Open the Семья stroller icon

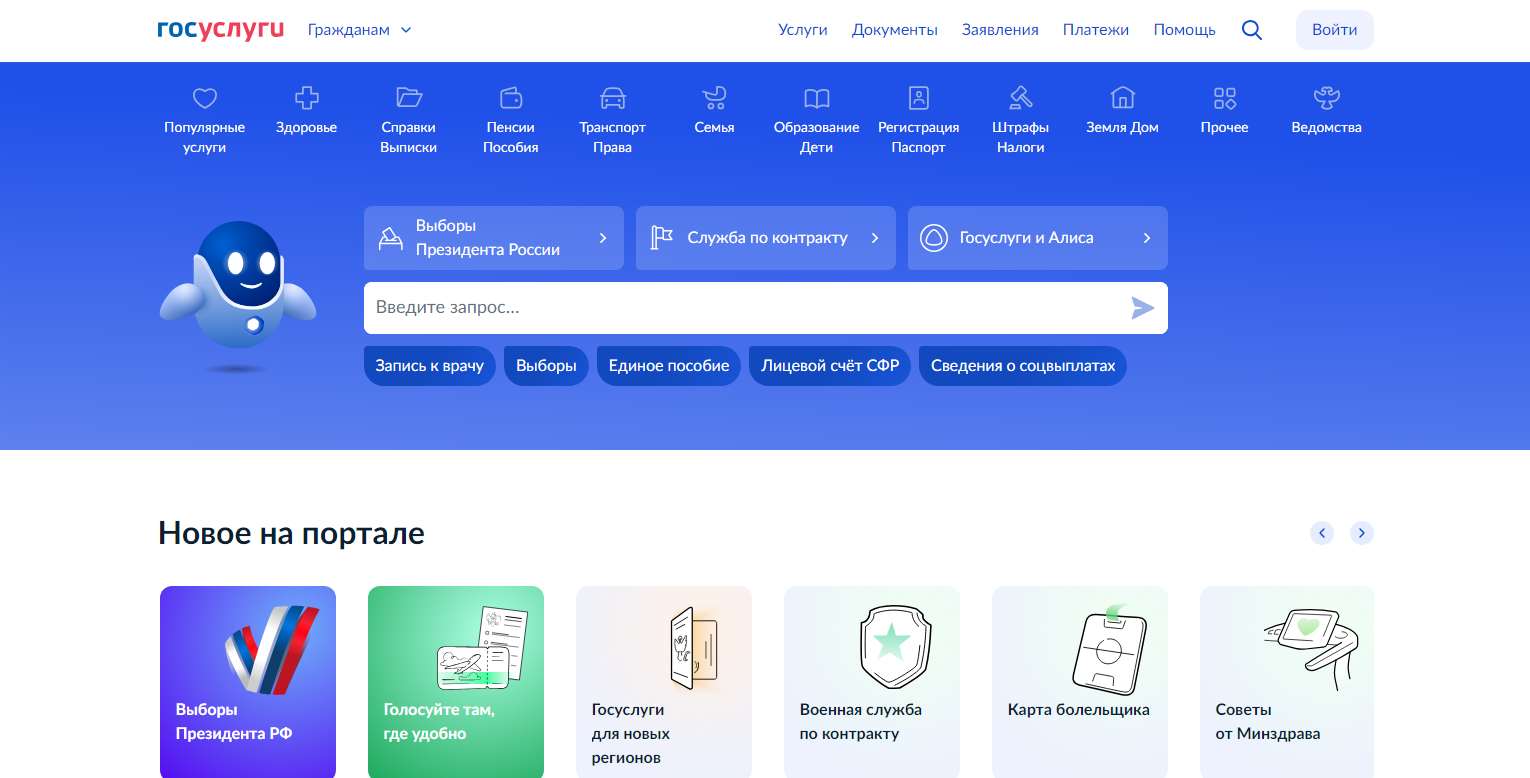point(715,98)
